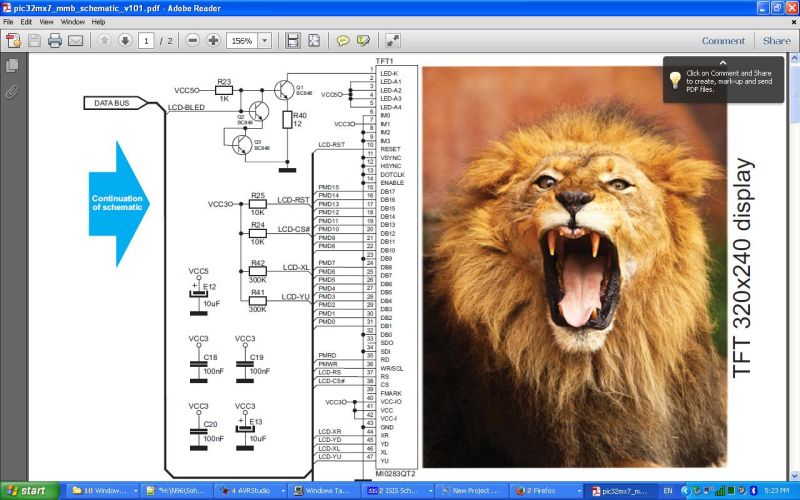Go to the next page with the down arrow
Screen dimensions: 800x500
tap(125, 40)
